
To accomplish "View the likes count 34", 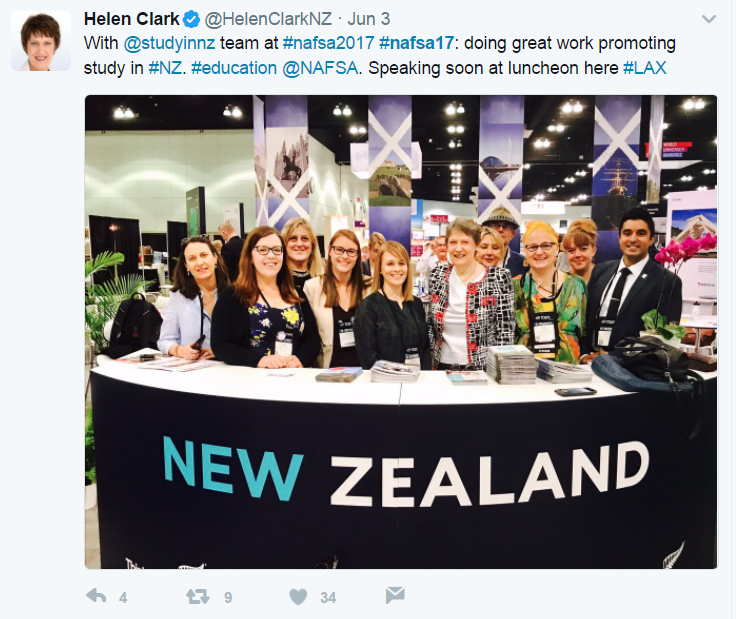I will tap(328, 597).
